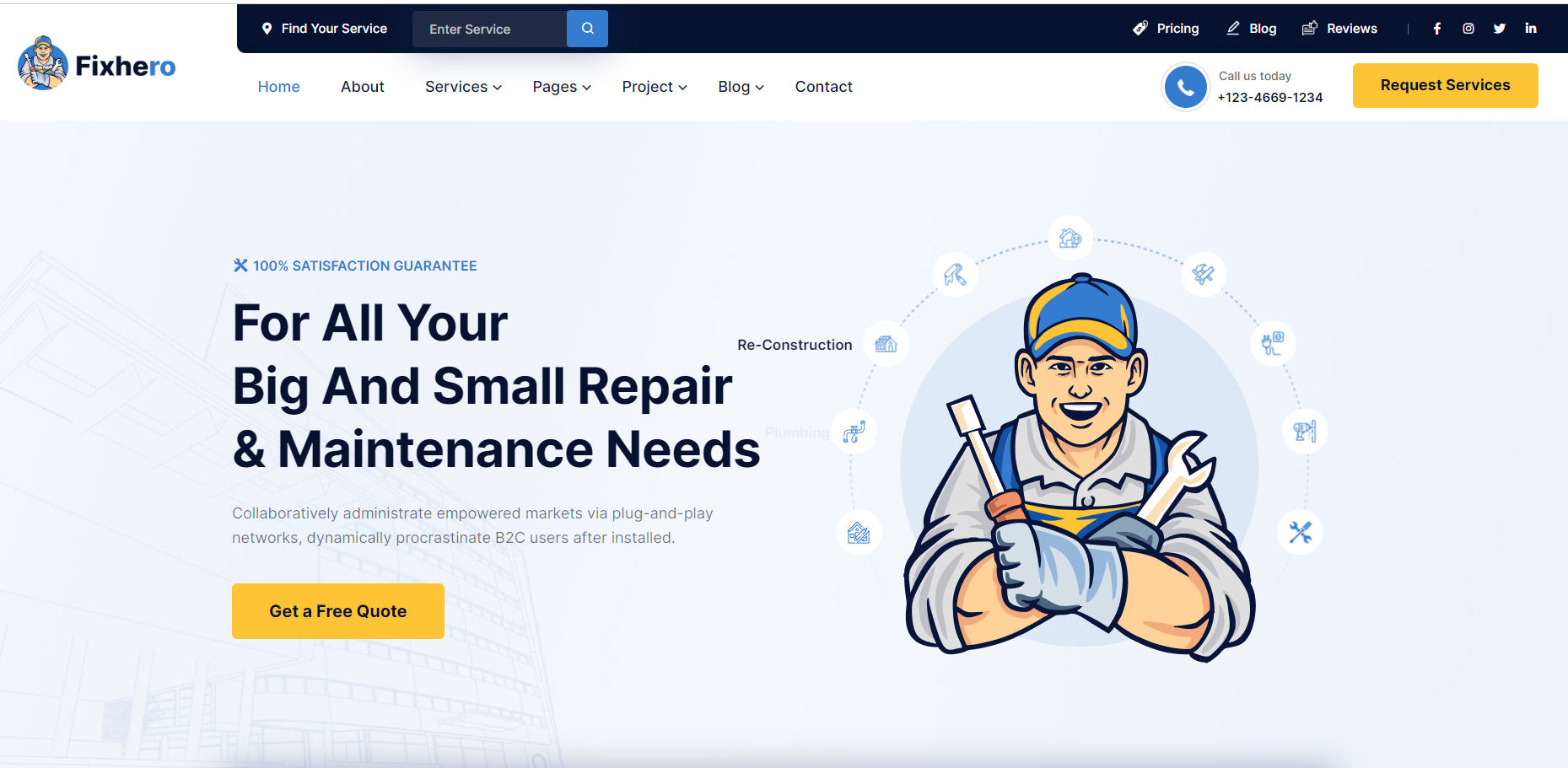Image resolution: width=1568 pixels, height=768 pixels.
Task: Click the blue phone call icon
Action: pos(1185,86)
